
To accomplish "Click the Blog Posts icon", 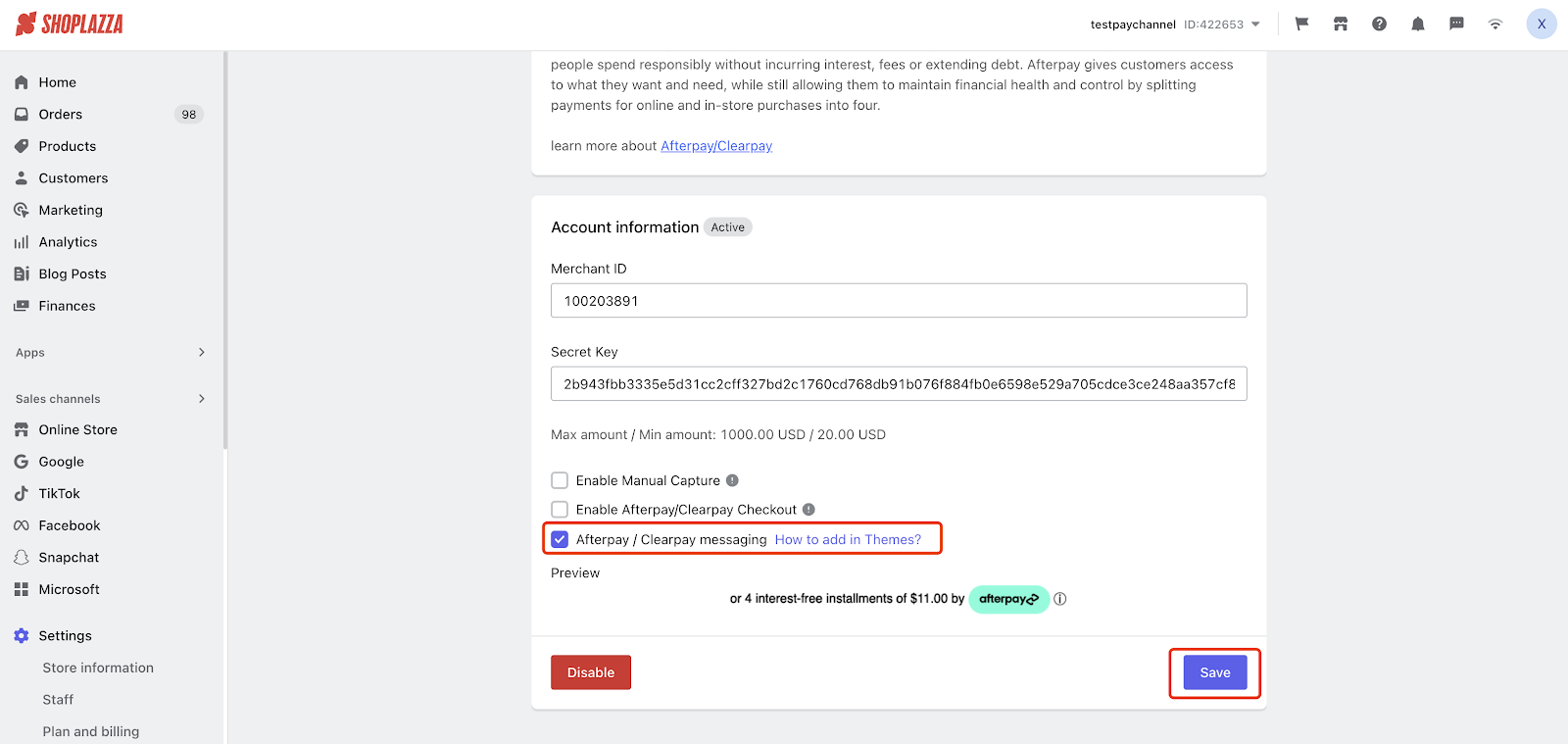I will pyautogui.click(x=22, y=273).
